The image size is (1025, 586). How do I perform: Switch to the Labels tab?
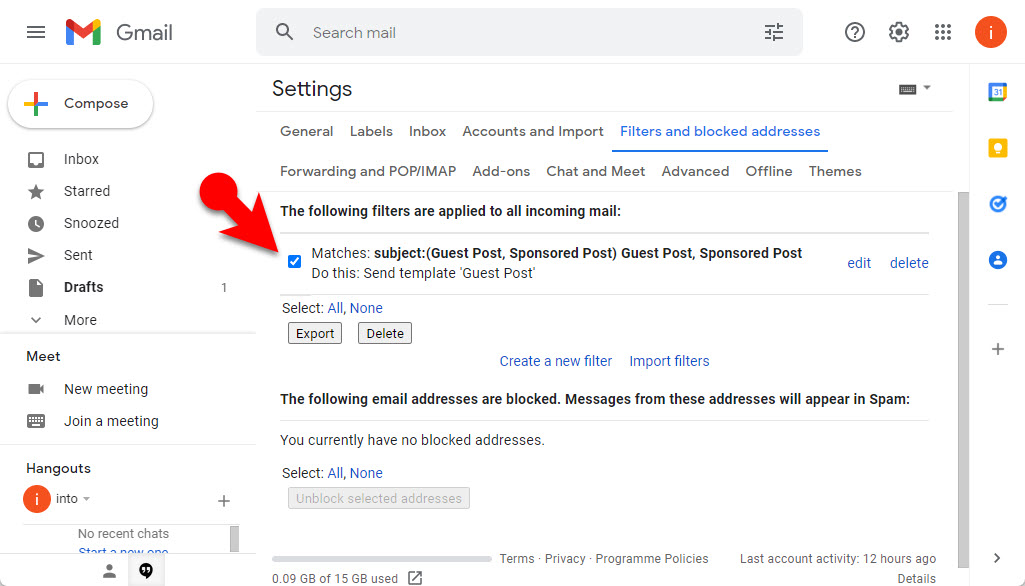[371, 131]
